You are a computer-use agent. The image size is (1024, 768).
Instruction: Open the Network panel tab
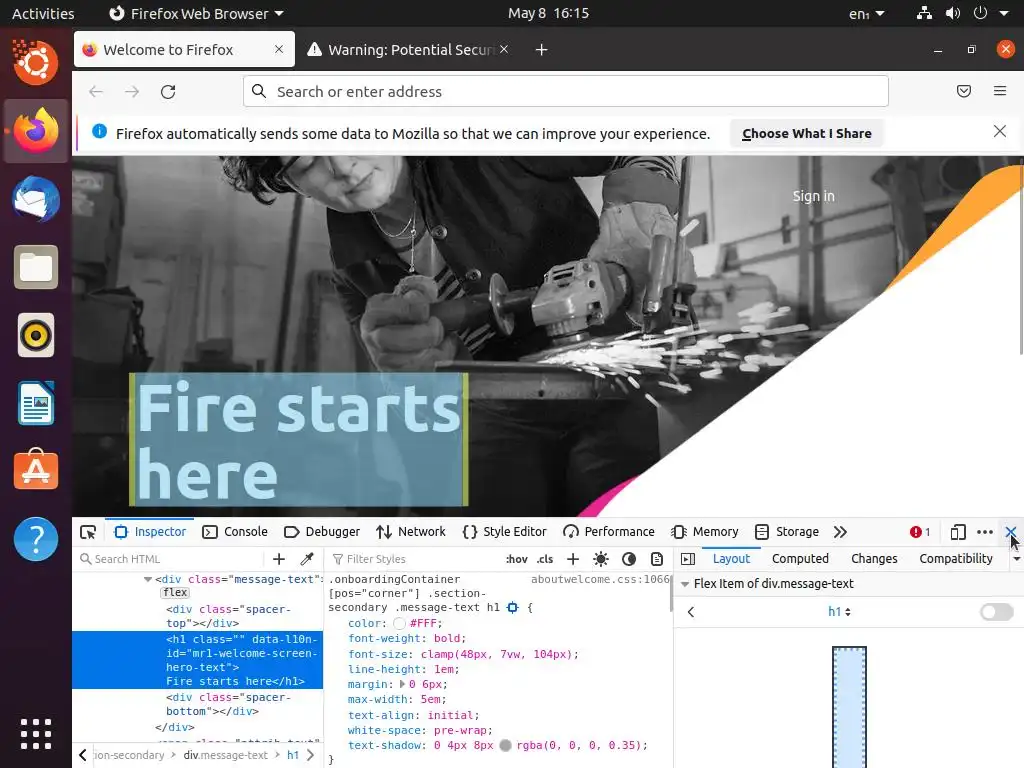point(411,532)
